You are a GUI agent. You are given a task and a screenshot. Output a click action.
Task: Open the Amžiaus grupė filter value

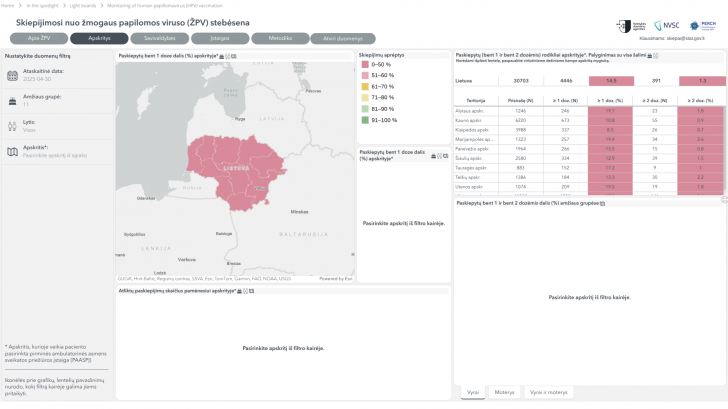(x=30, y=103)
